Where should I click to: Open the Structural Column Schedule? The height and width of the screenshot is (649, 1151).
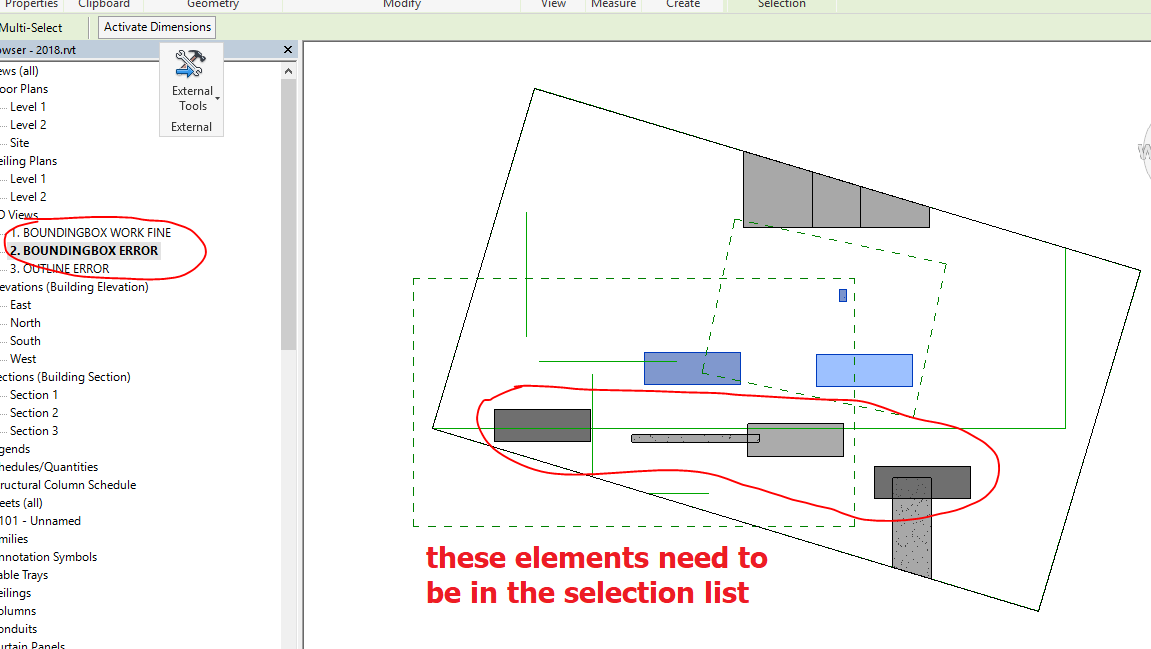point(69,484)
